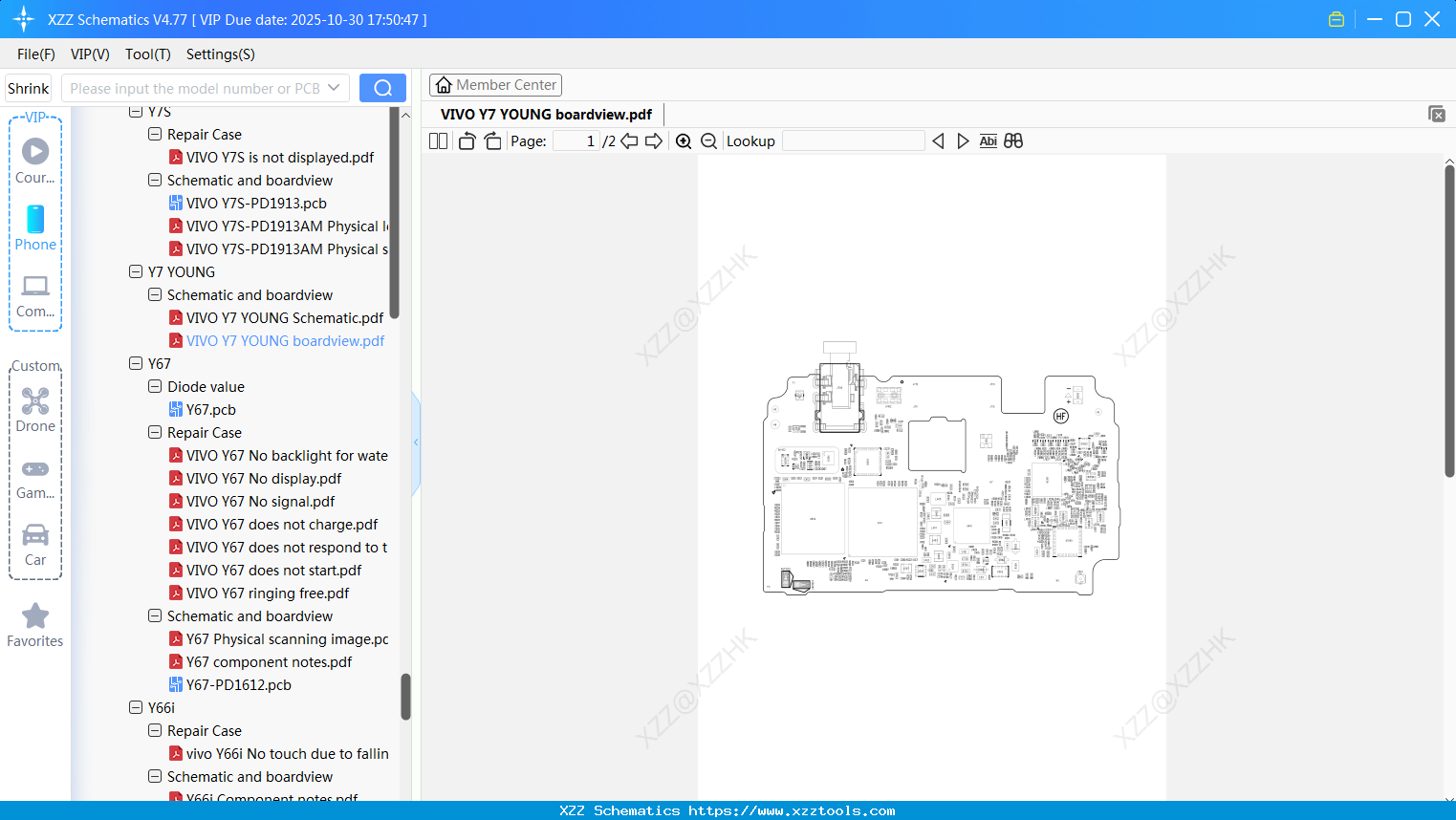
Task: Open the Courses section in sidebar
Action: click(35, 161)
